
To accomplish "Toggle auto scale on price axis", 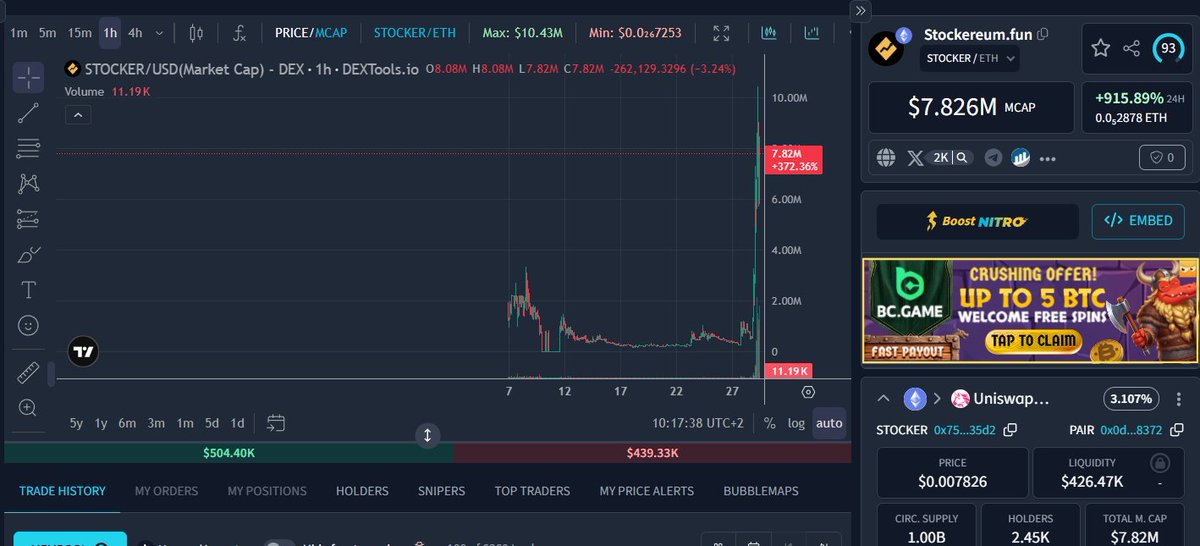I will tap(829, 423).
